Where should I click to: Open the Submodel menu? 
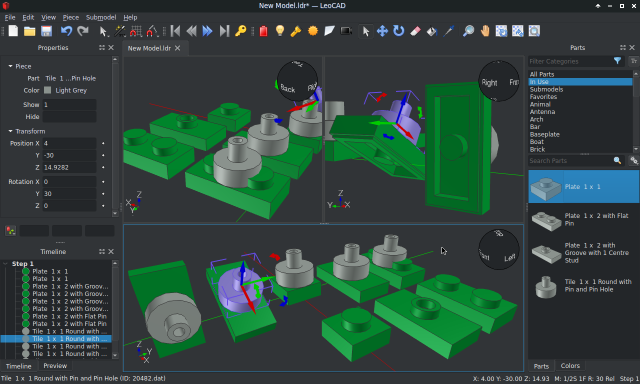point(101,18)
